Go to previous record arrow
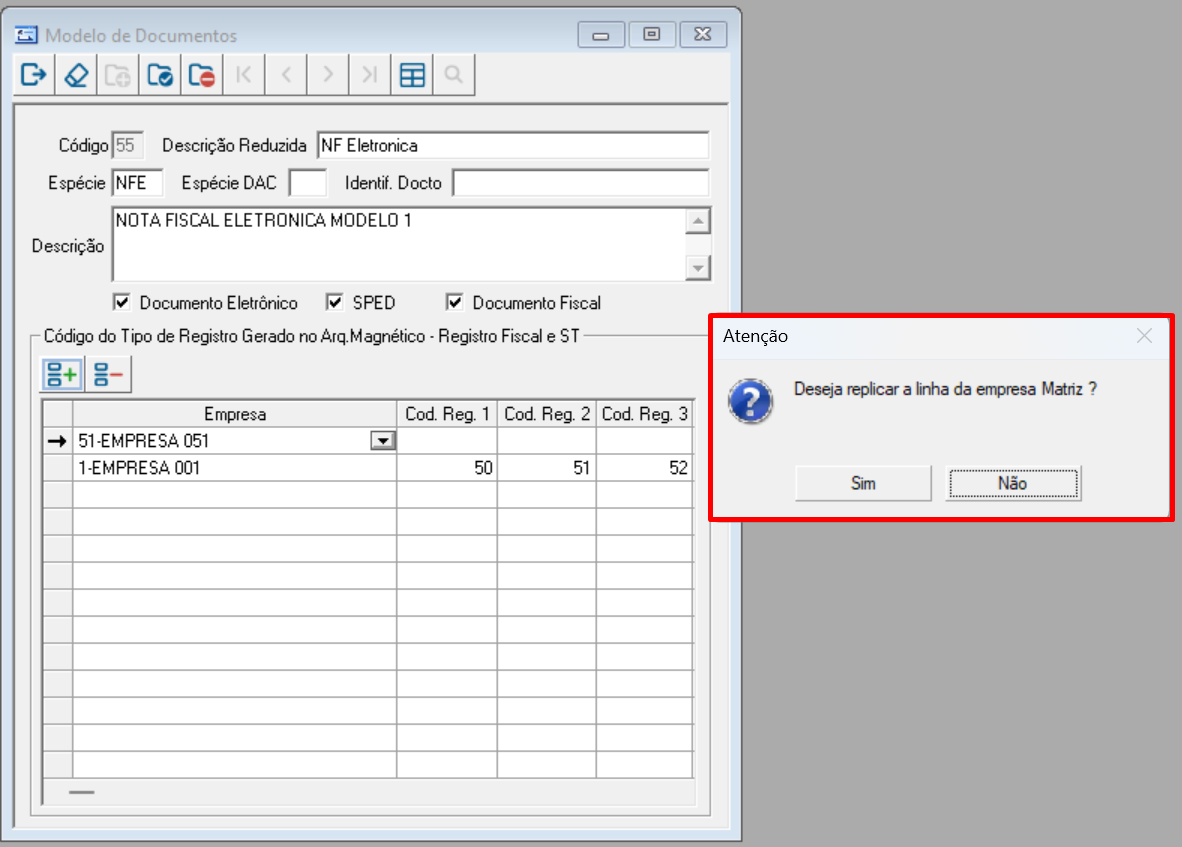Viewport: 1182px width, 847px height. click(x=286, y=75)
